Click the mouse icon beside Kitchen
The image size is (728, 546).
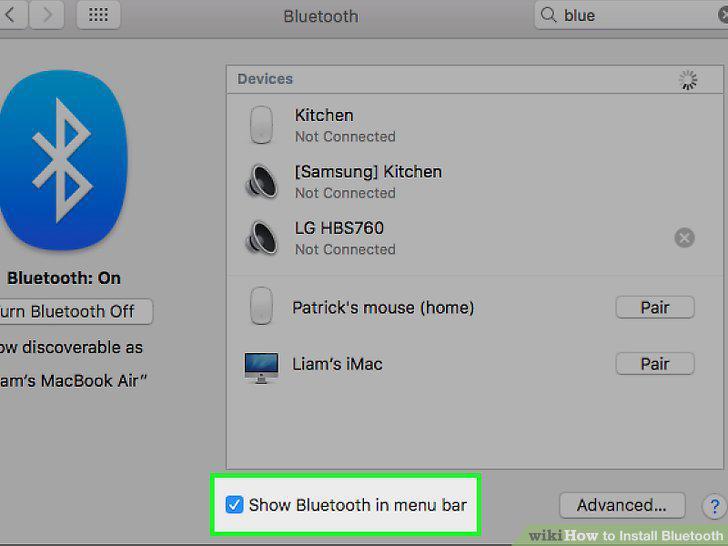tap(261, 124)
